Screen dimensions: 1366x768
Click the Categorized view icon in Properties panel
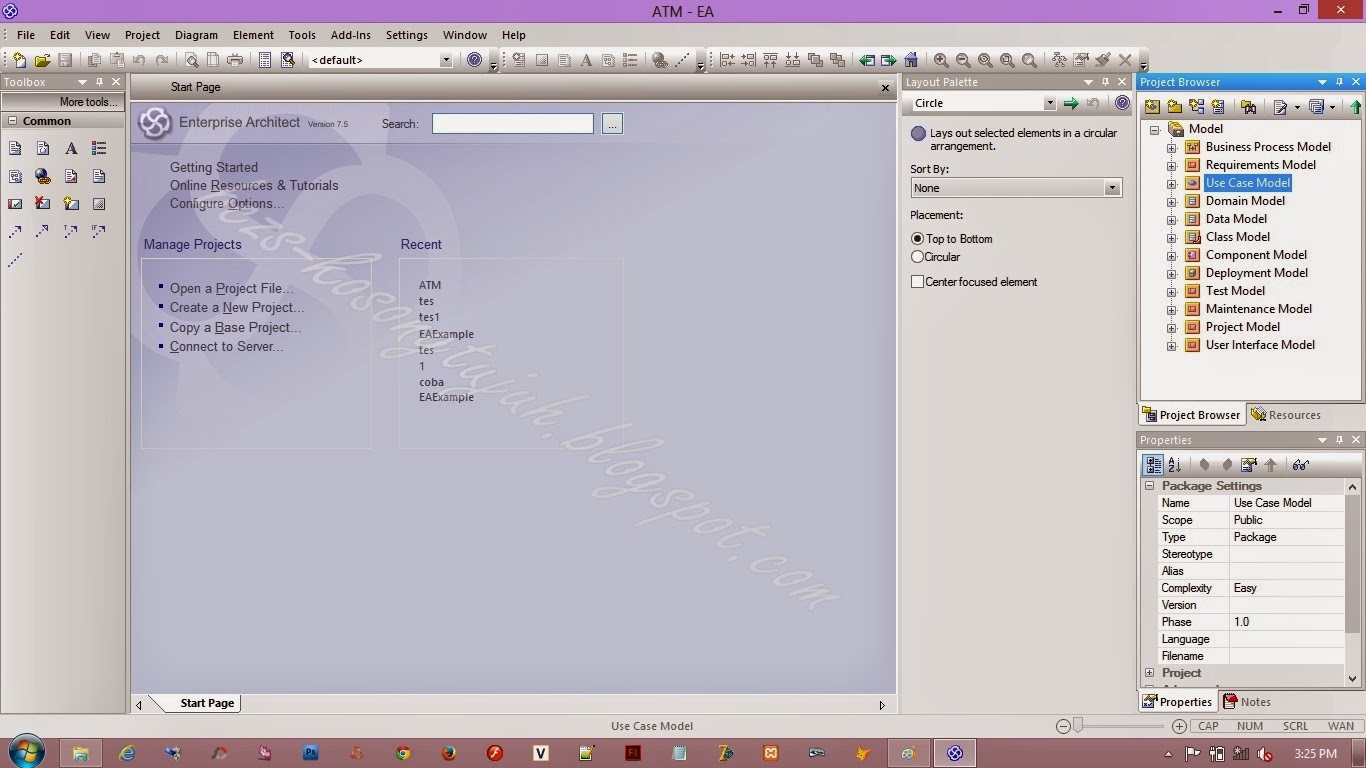1153,465
